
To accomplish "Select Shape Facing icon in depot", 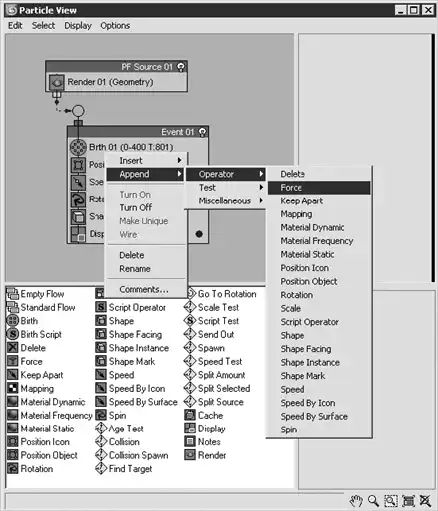I will 101,334.
